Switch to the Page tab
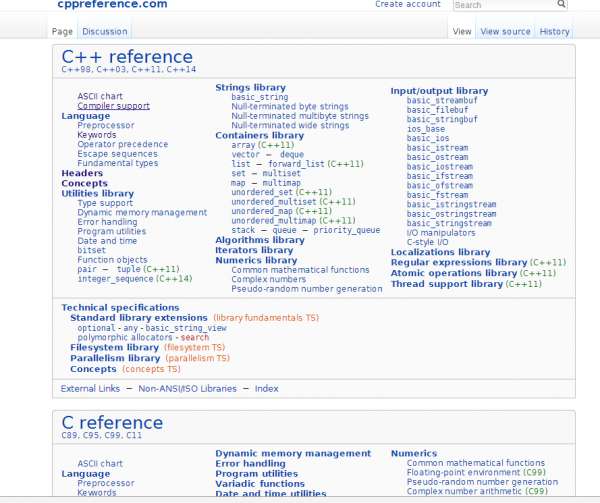 tap(62, 32)
